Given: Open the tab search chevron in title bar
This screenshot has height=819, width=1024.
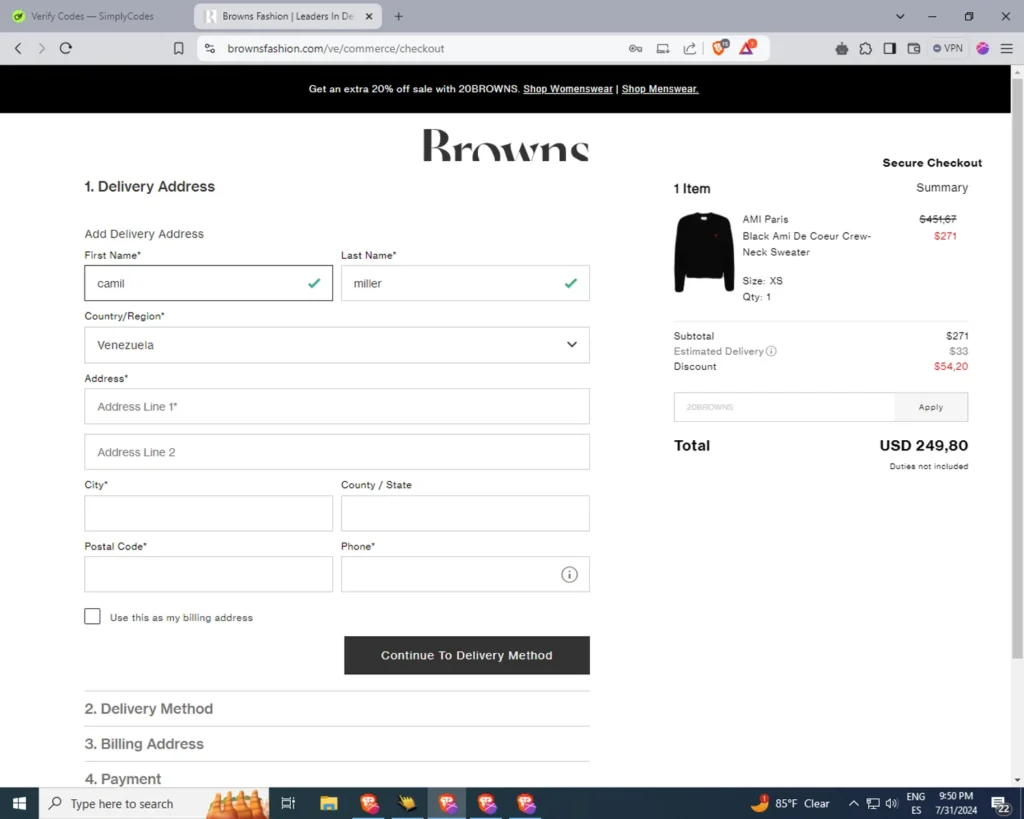Looking at the screenshot, I should 900,16.
